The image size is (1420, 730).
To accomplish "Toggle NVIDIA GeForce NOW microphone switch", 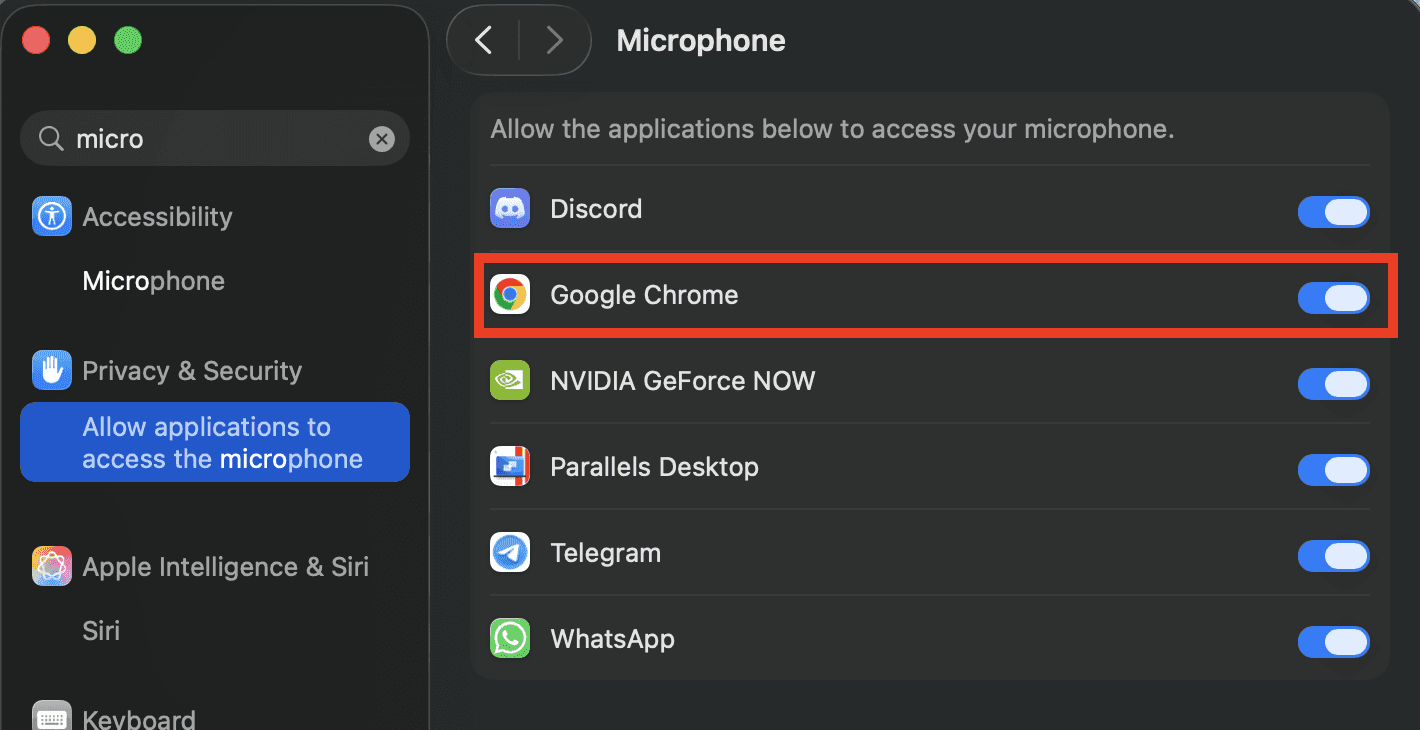I will pyautogui.click(x=1334, y=384).
